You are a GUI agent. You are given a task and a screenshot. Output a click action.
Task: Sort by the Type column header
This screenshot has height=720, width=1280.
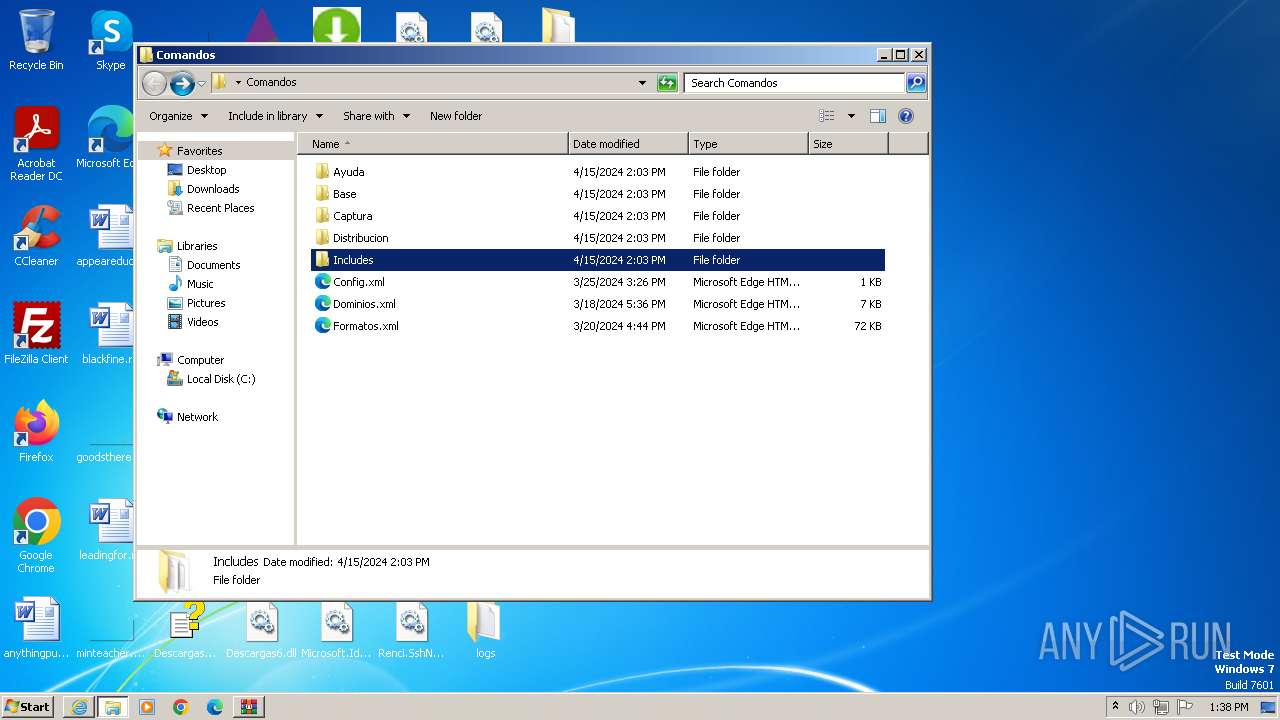748,144
